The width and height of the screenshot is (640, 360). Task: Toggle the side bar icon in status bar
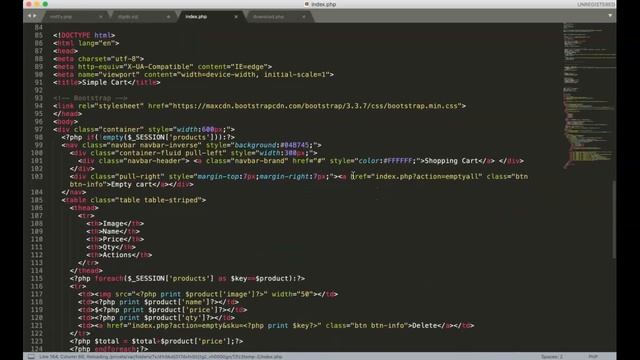[31, 357]
